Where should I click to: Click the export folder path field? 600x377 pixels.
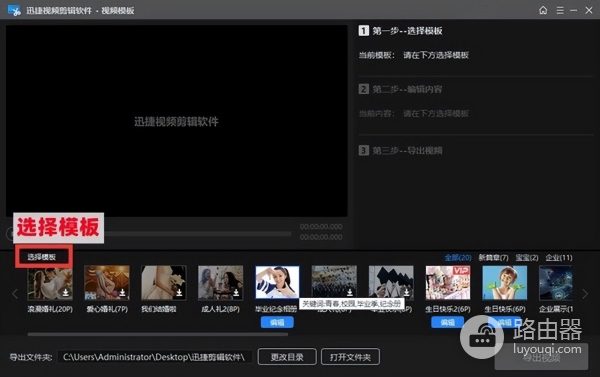[155, 357]
